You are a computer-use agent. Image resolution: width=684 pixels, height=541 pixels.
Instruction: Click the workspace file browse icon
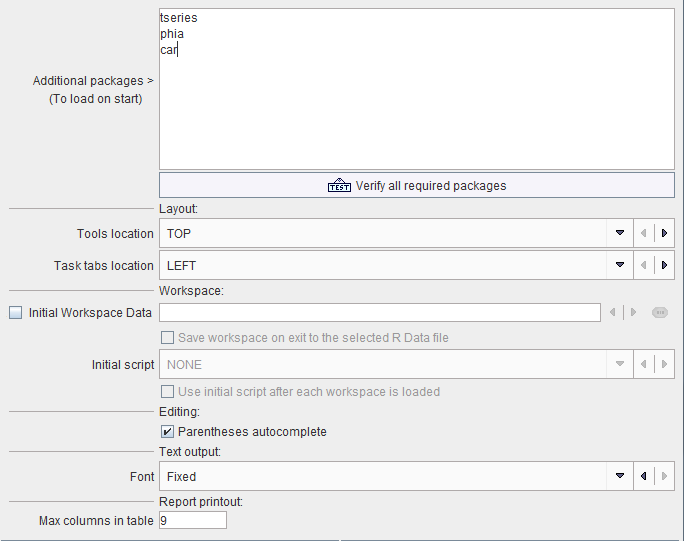660,312
